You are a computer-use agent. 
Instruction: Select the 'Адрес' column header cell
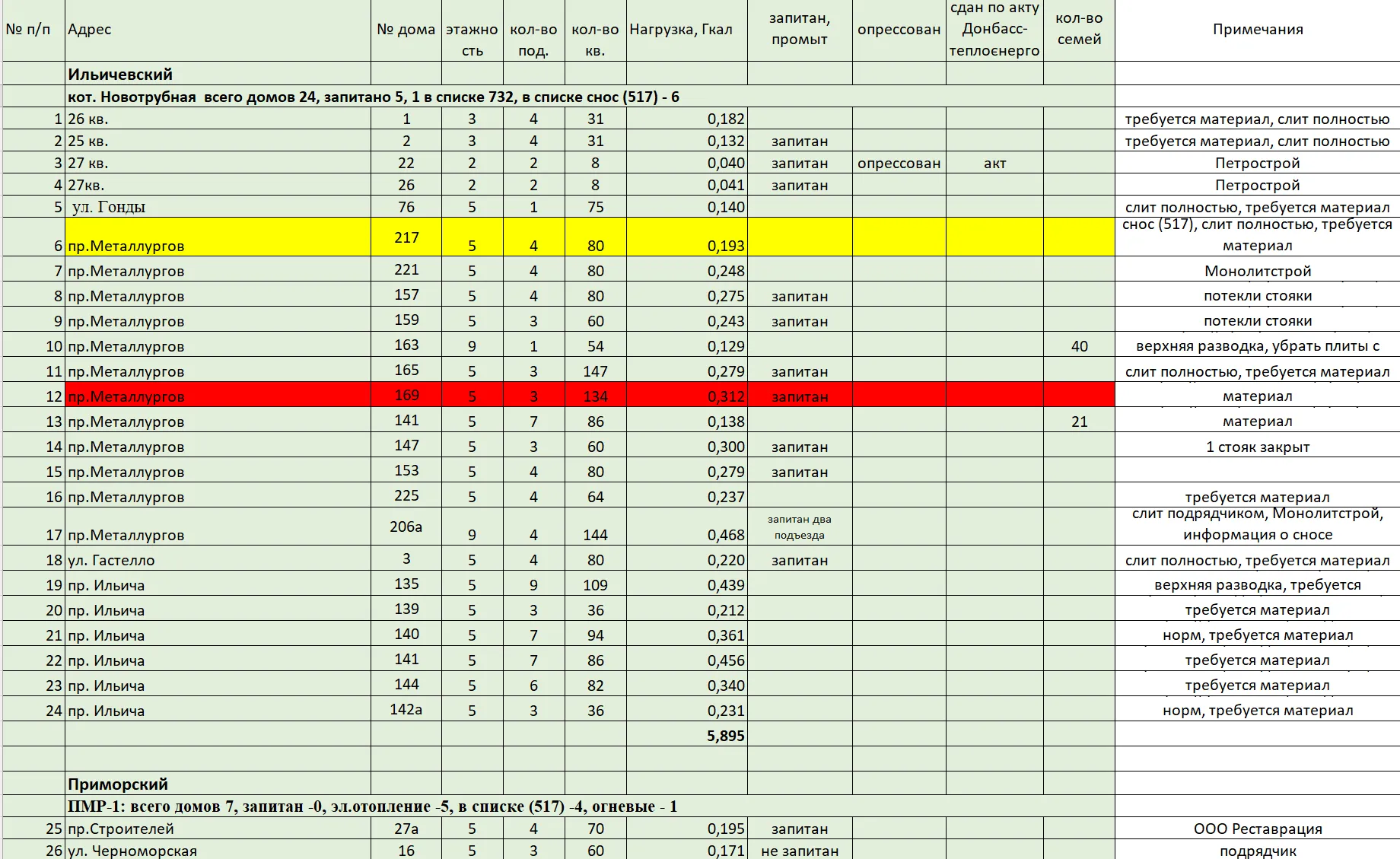click(218, 30)
